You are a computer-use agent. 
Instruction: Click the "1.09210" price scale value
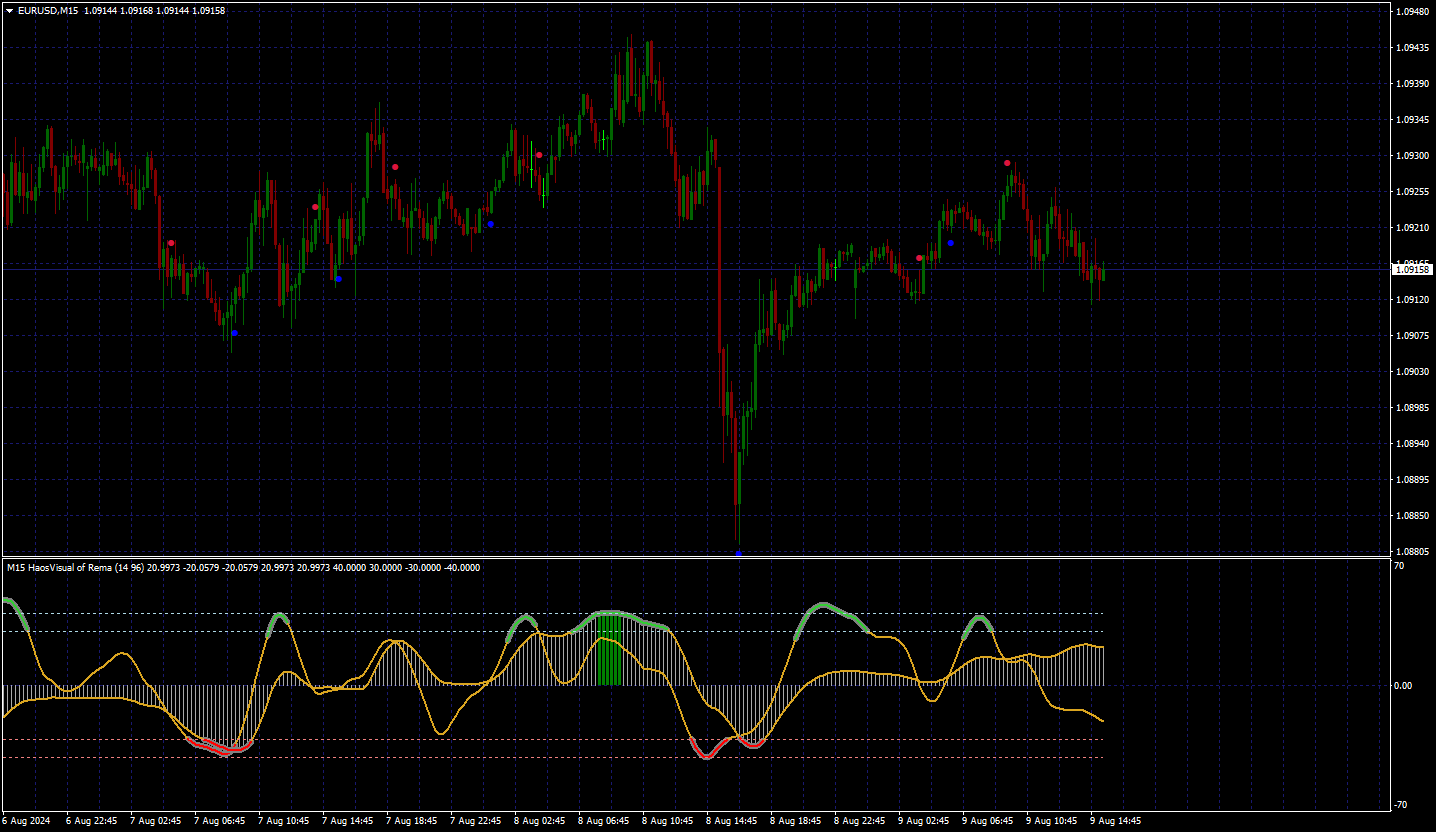[1411, 228]
